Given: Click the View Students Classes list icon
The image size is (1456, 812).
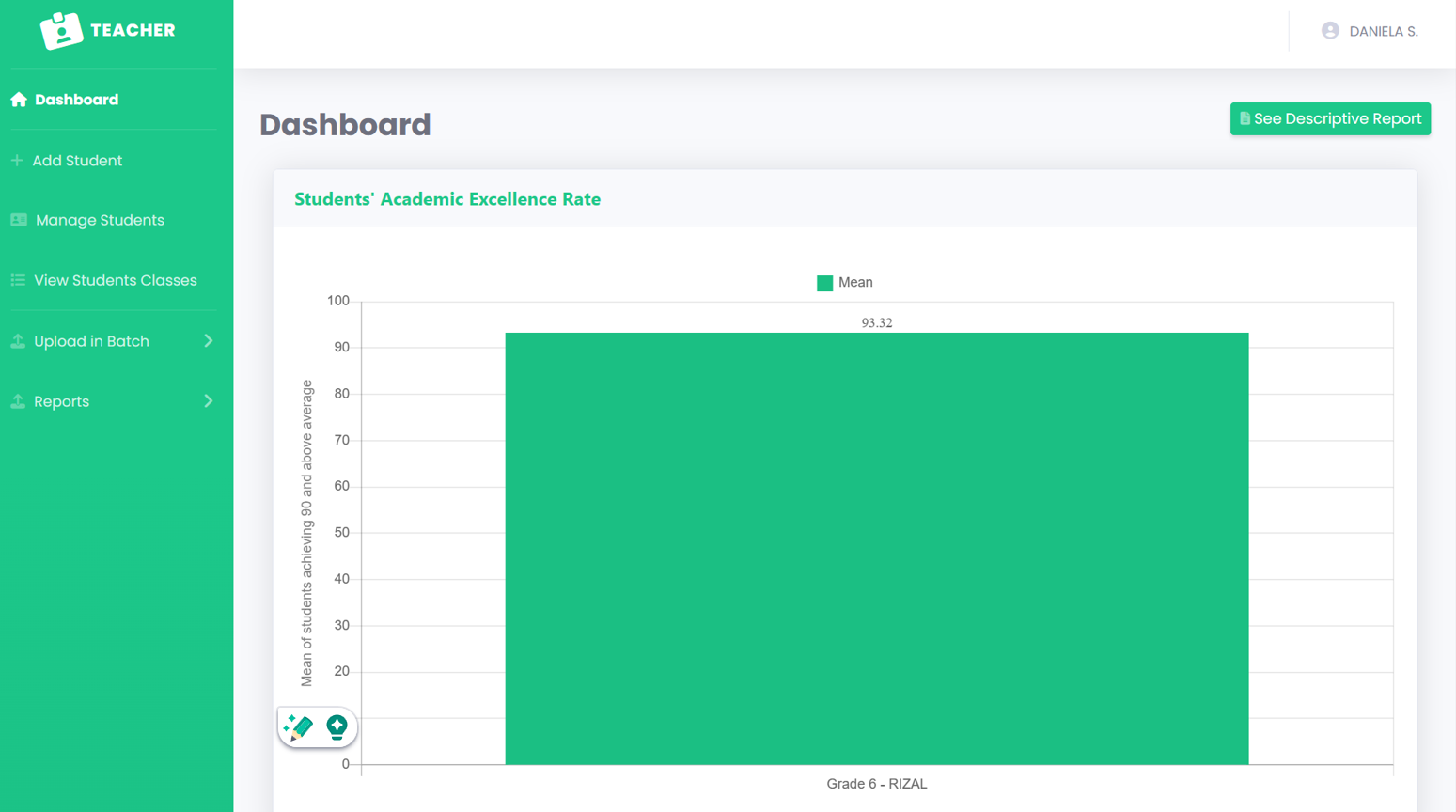Looking at the screenshot, I should pyautogui.click(x=18, y=280).
